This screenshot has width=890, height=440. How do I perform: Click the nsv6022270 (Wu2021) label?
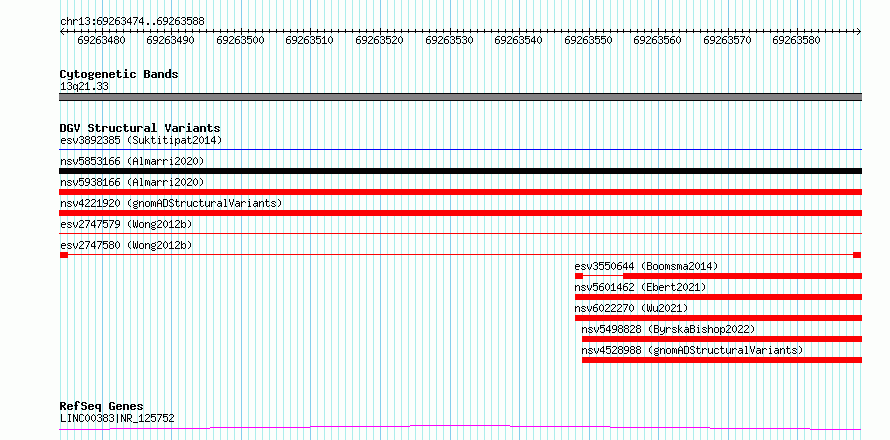tap(631, 308)
